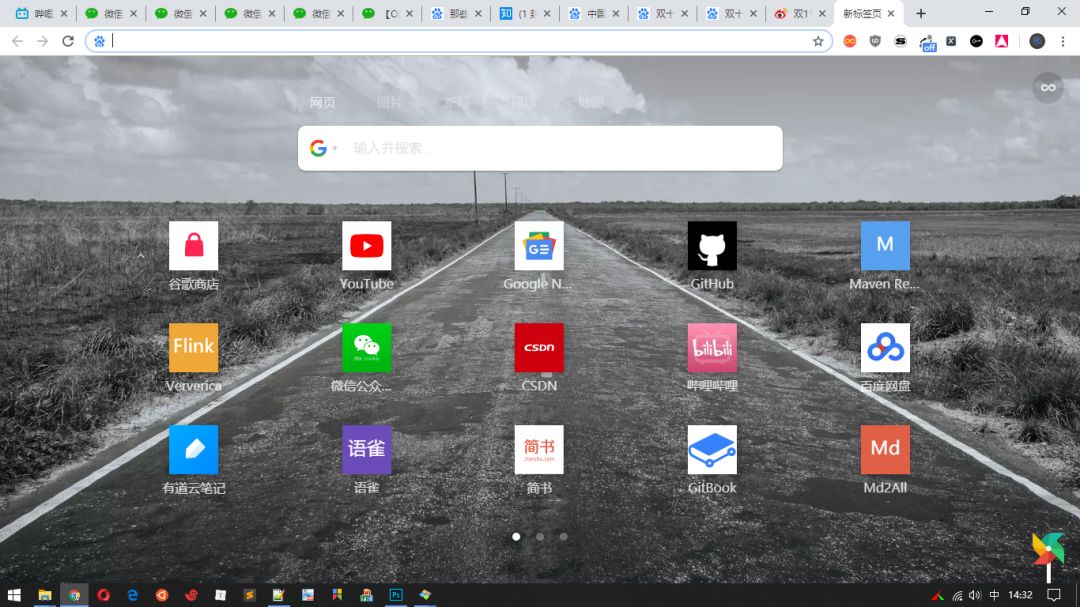Image resolution: width=1080 pixels, height=607 pixels.
Task: Open a new browser tab with plus button
Action: [921, 13]
